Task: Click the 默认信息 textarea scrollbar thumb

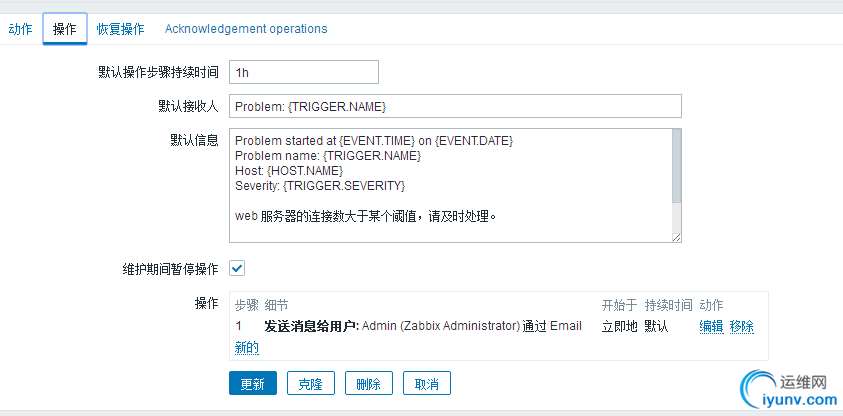Action: coord(676,164)
